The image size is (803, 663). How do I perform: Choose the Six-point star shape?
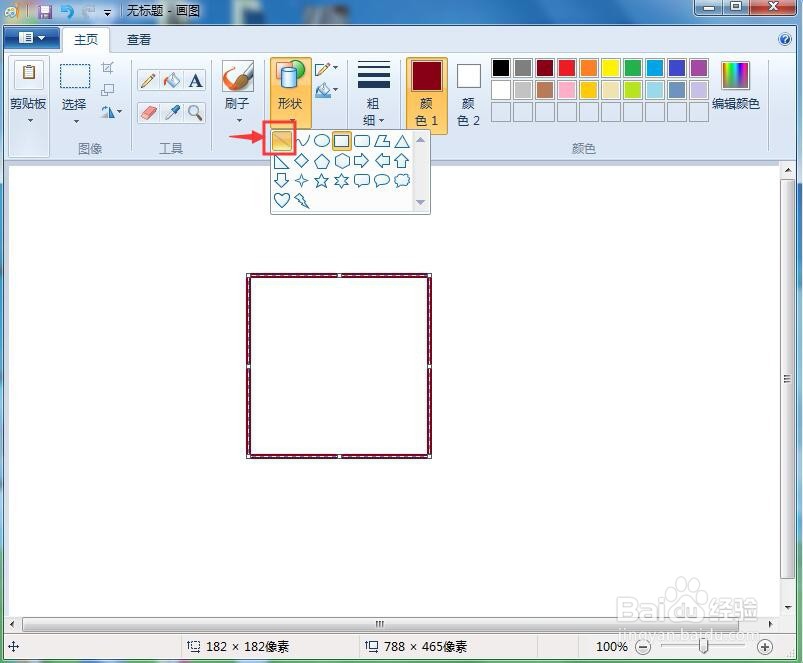coord(342,181)
